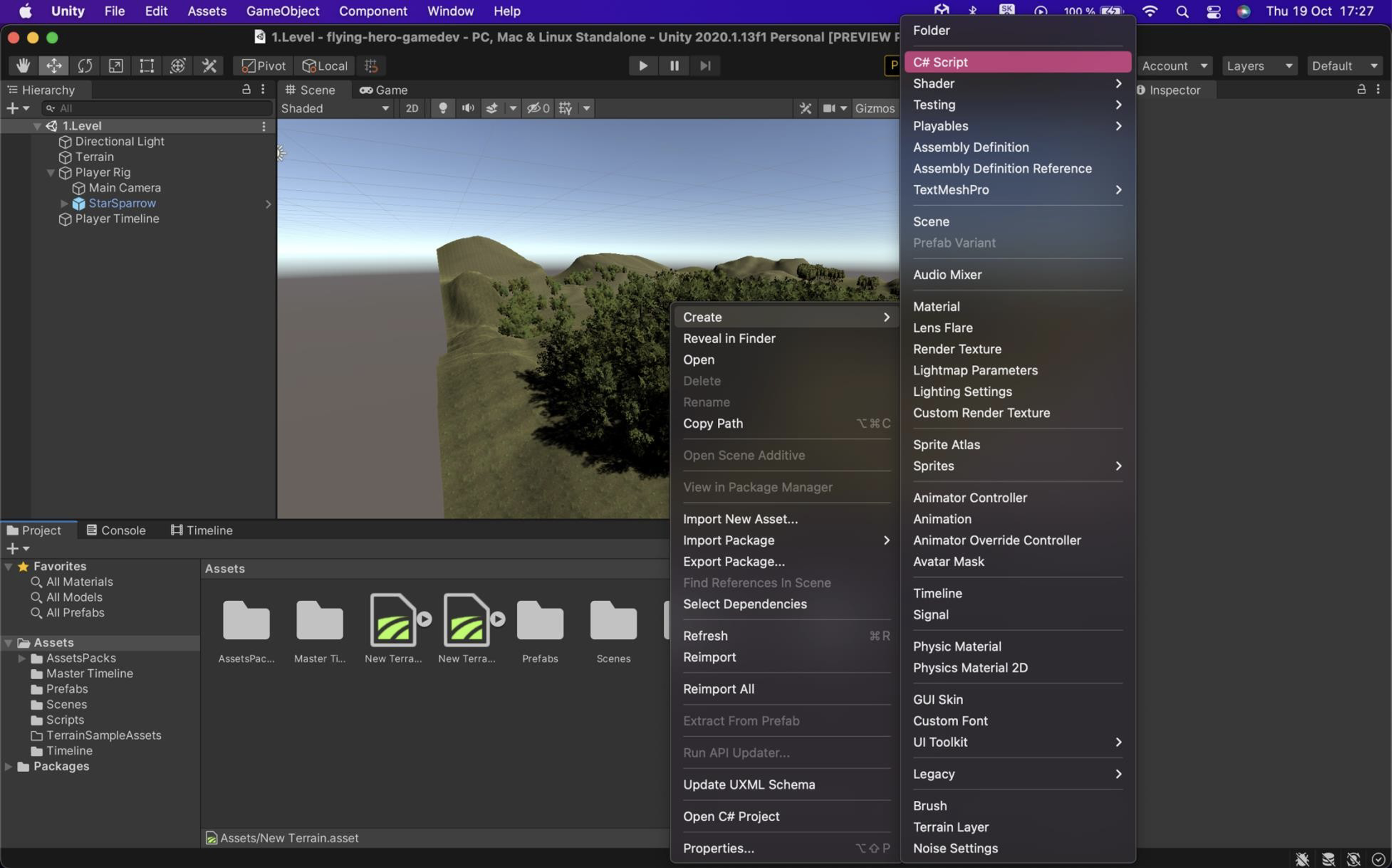This screenshot has width=1393, height=868.
Task: Expand AssetsPacks folder in Project tree
Action: pyautogui.click(x=22, y=658)
